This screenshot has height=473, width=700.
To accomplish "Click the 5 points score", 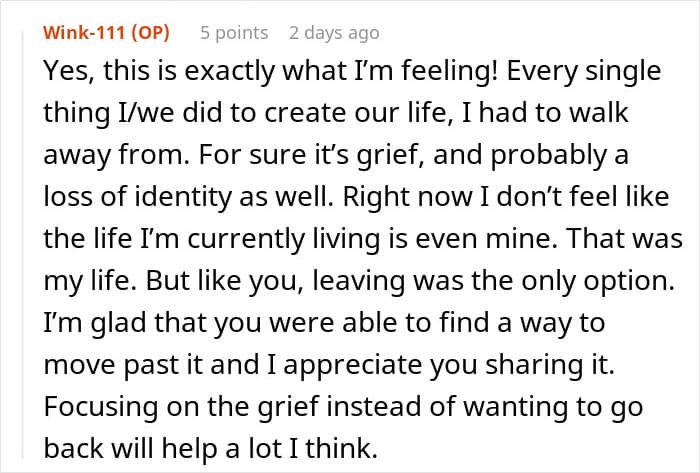I will tap(234, 32).
